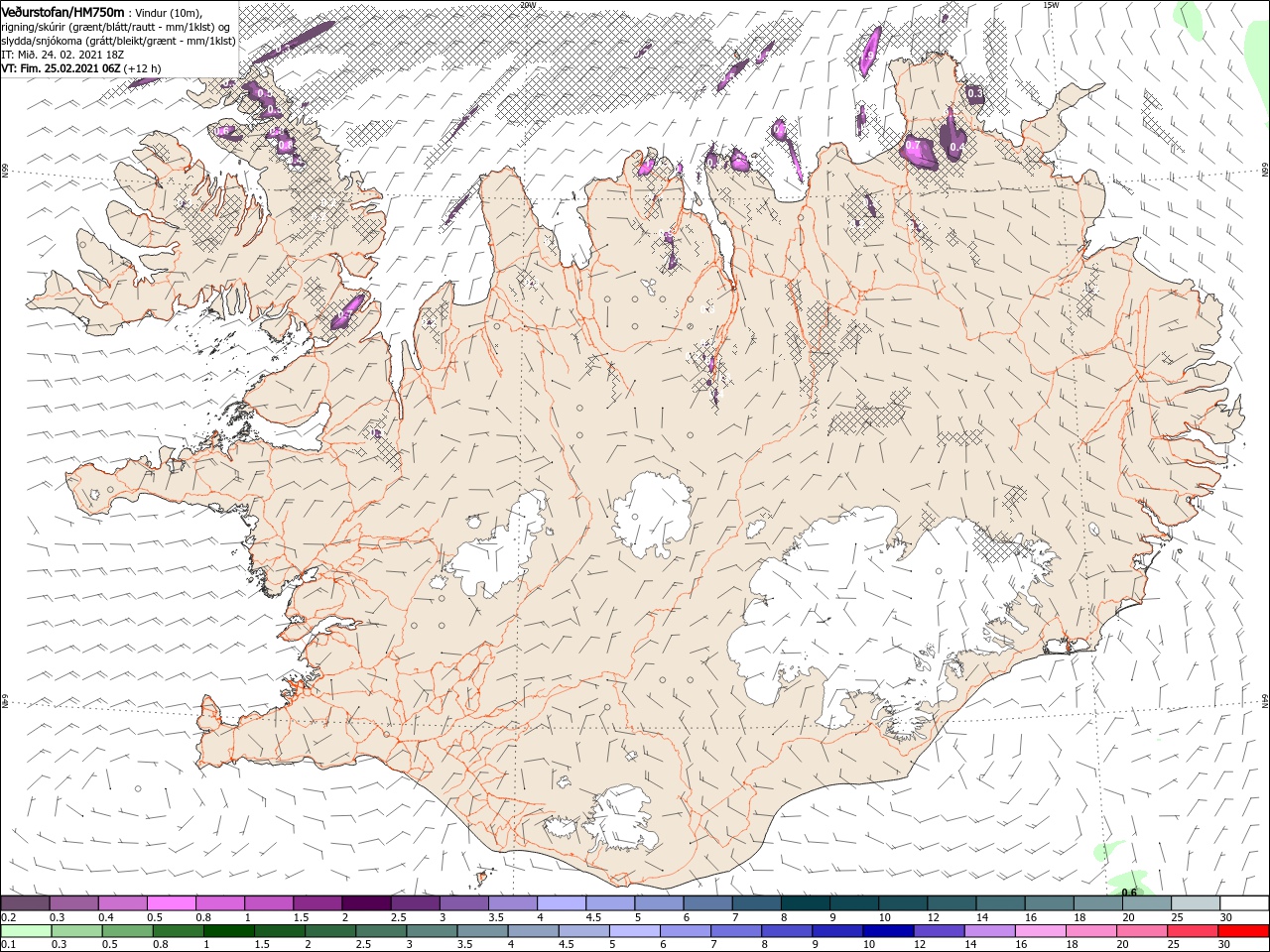Click the Hofsjökull glacier in central Iceland
The image size is (1270, 952).
653,514
